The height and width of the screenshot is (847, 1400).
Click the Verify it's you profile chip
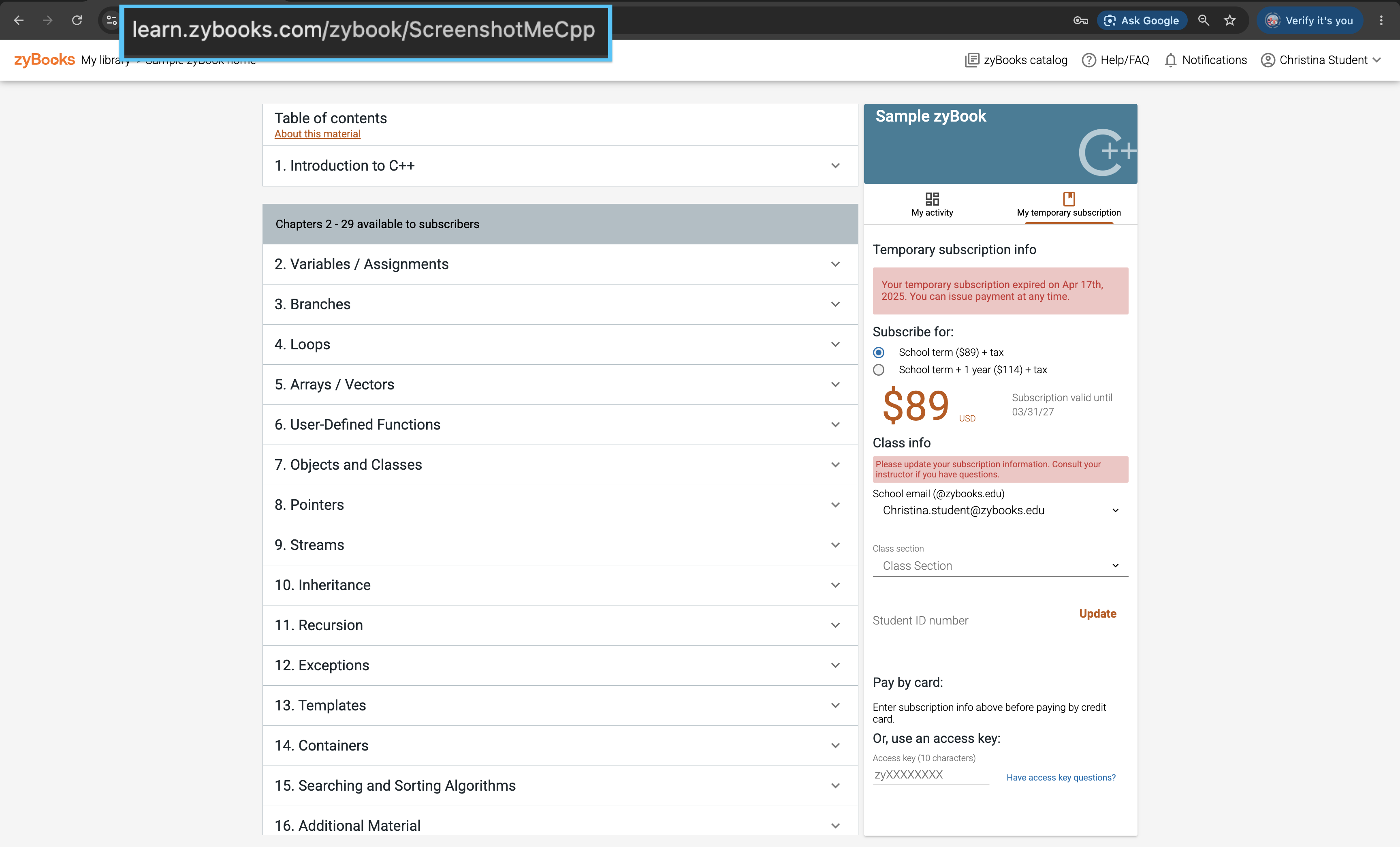1309,20
